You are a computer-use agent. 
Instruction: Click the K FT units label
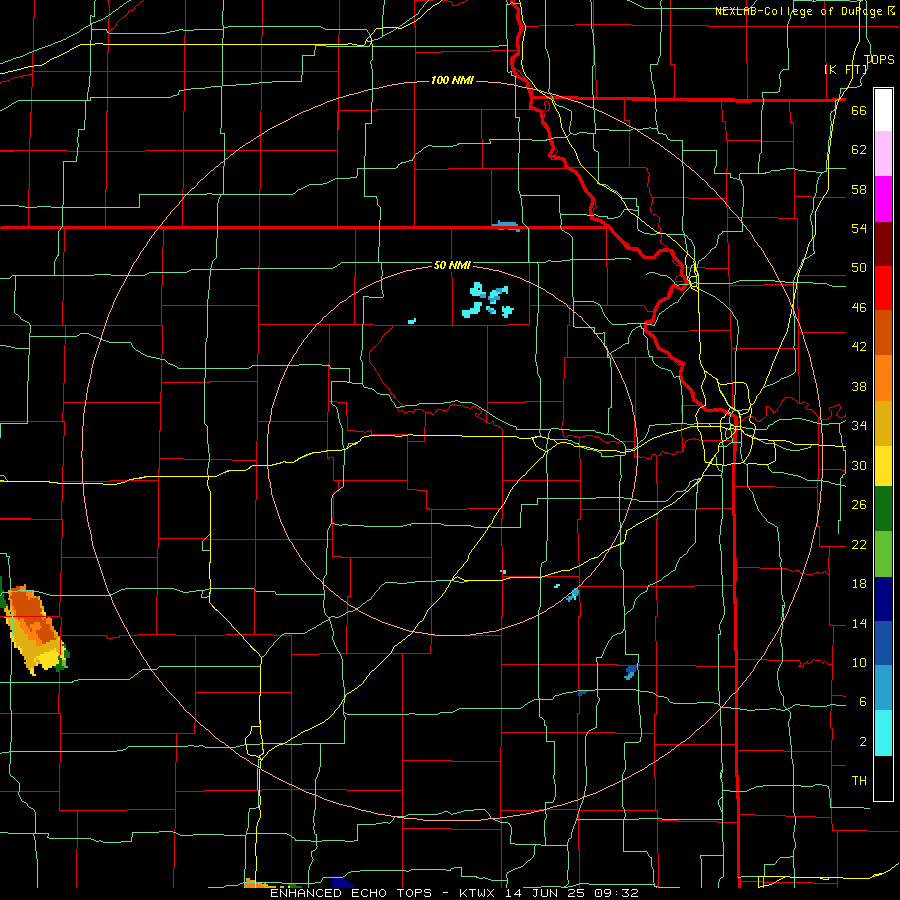(845, 69)
